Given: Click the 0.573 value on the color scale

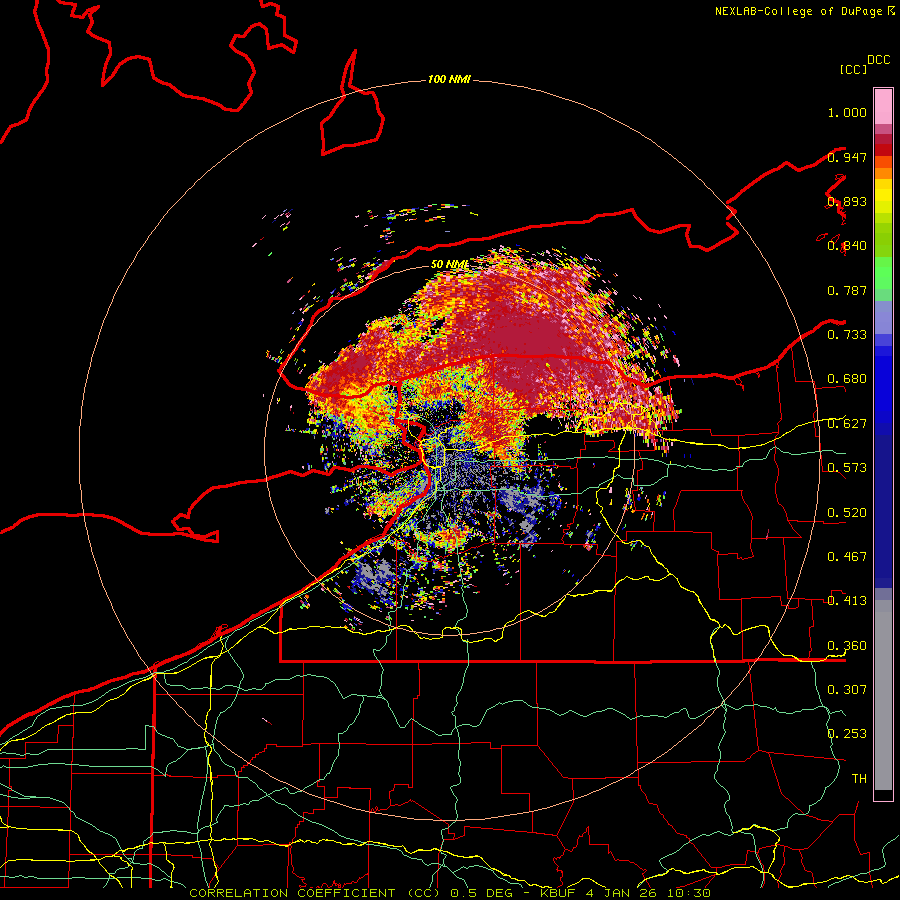Looking at the screenshot, I should pyautogui.click(x=847, y=468).
